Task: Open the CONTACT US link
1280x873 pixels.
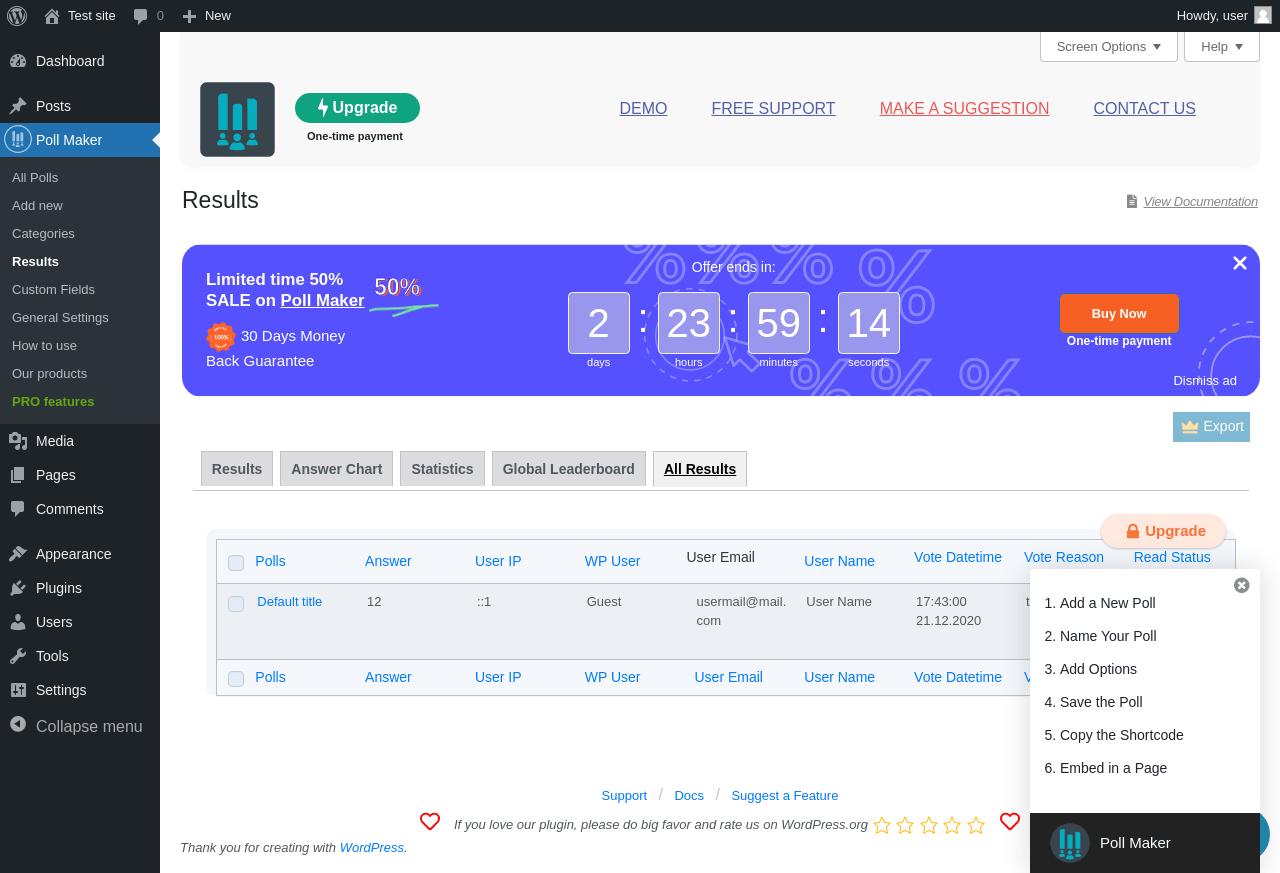Action: tap(1144, 109)
